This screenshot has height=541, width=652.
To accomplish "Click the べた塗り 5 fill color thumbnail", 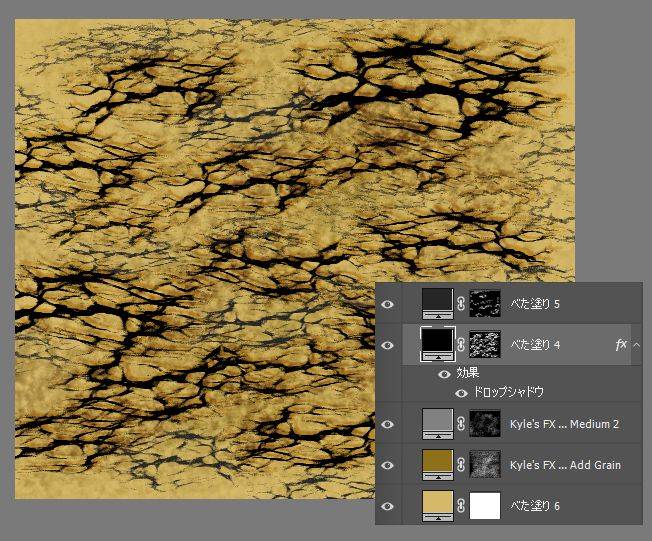I will [x=437, y=304].
